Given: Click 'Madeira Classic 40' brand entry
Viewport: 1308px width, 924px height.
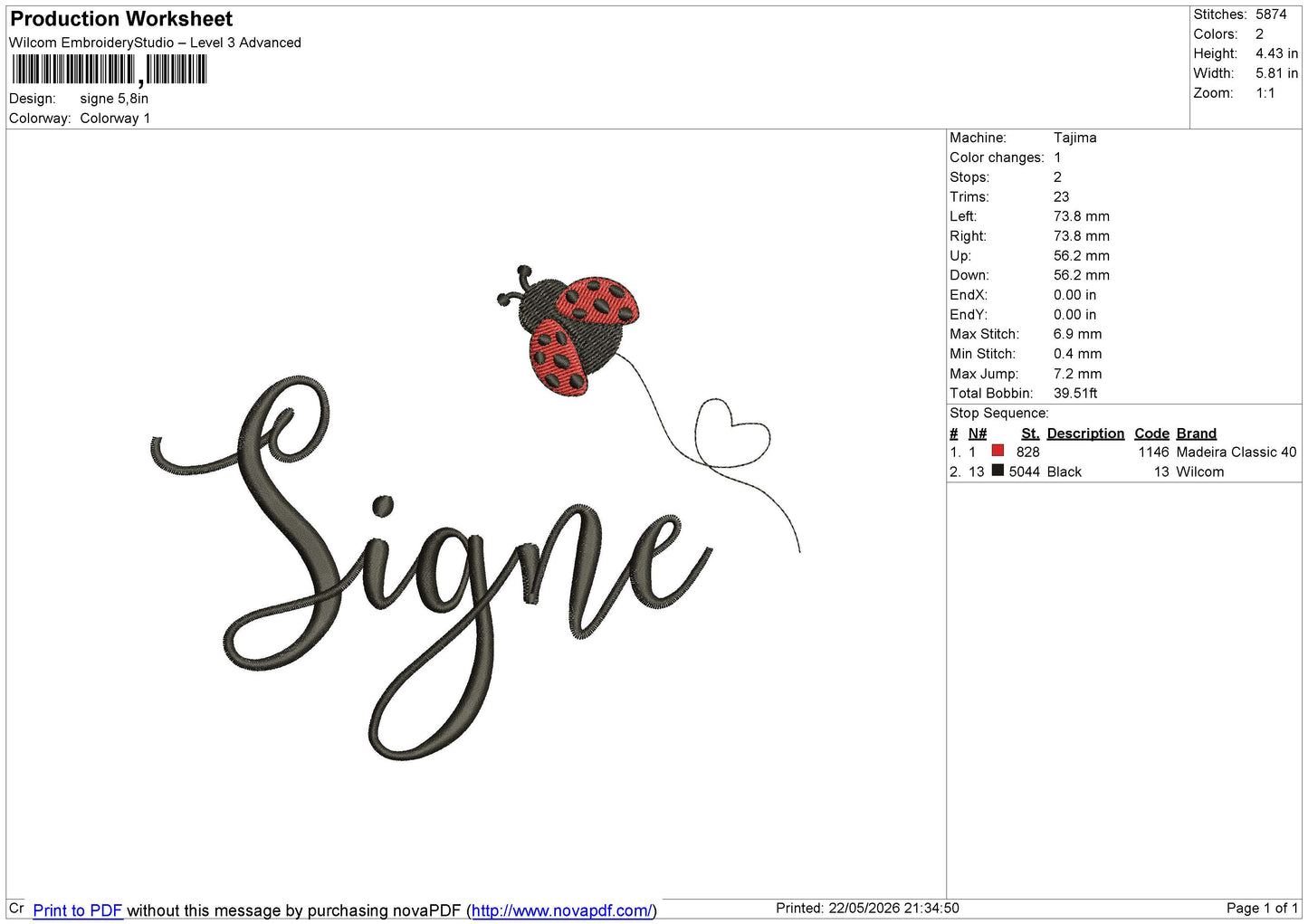Looking at the screenshot, I should (1236, 452).
